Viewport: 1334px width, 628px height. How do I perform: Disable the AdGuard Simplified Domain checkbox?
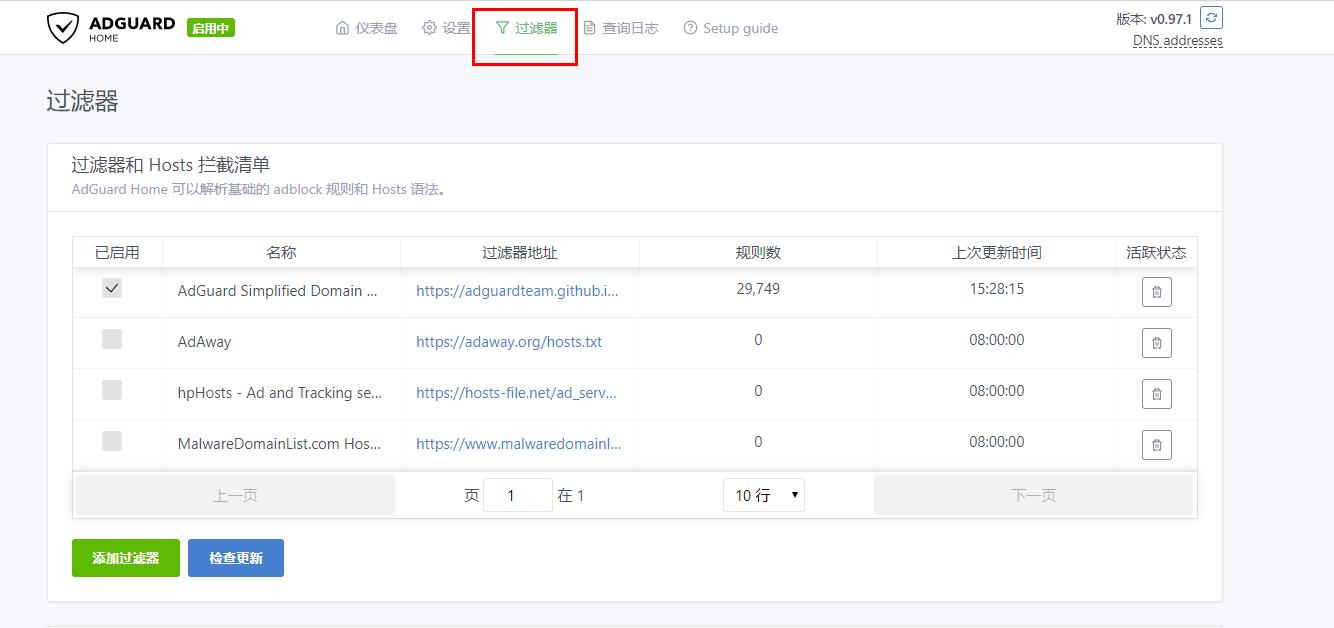[x=112, y=289]
